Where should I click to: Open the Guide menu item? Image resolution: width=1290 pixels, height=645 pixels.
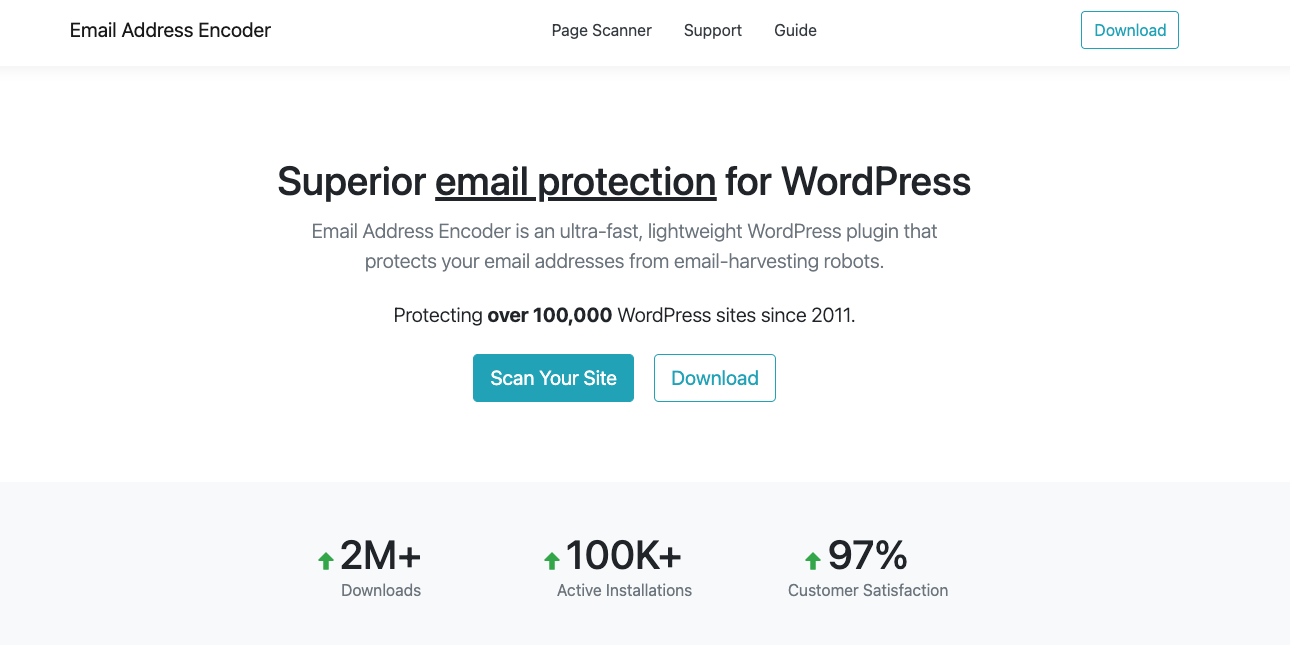pos(795,30)
